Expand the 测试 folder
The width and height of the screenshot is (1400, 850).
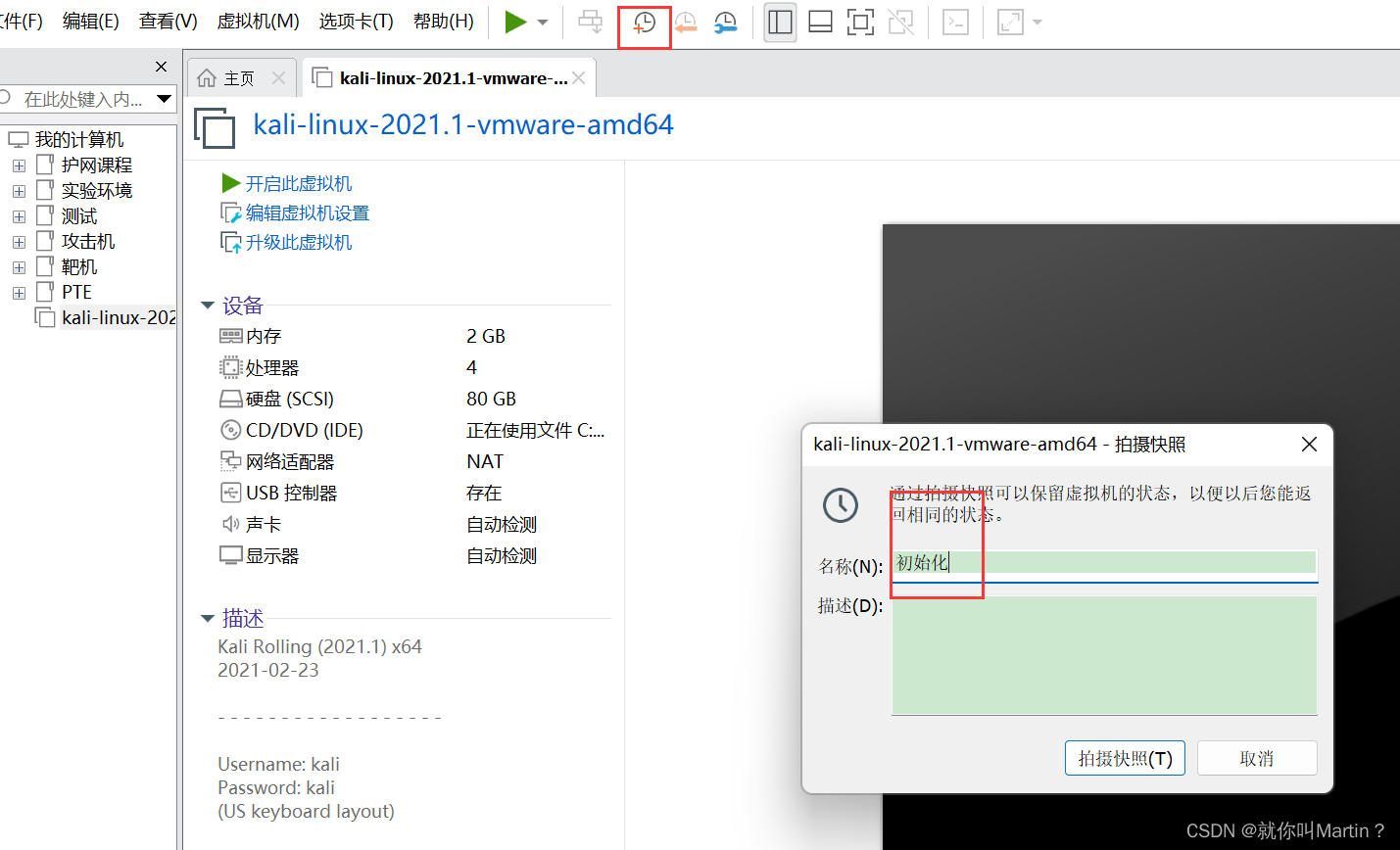point(19,216)
